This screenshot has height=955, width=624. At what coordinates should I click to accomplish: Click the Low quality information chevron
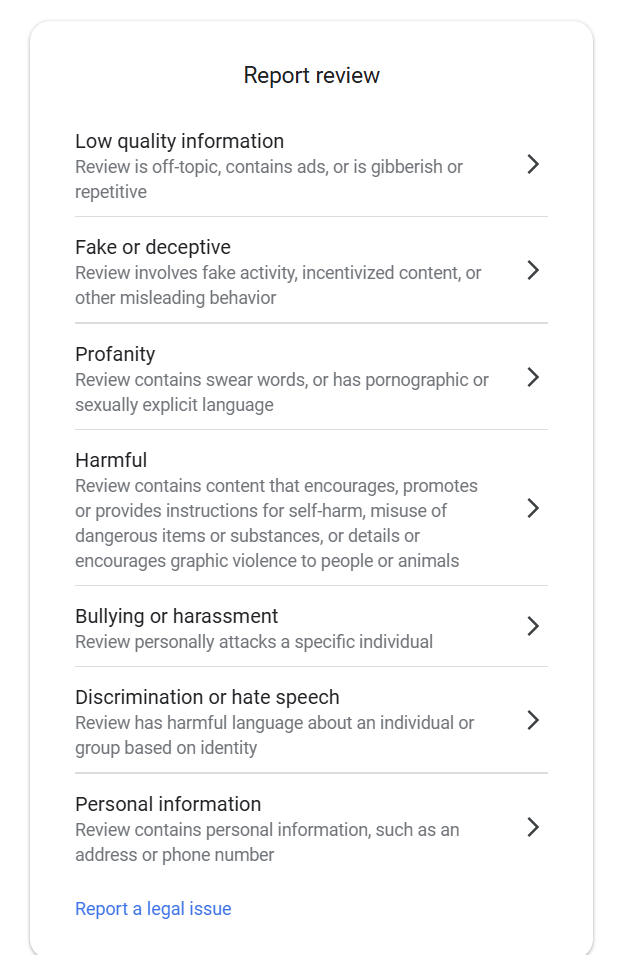coord(533,166)
